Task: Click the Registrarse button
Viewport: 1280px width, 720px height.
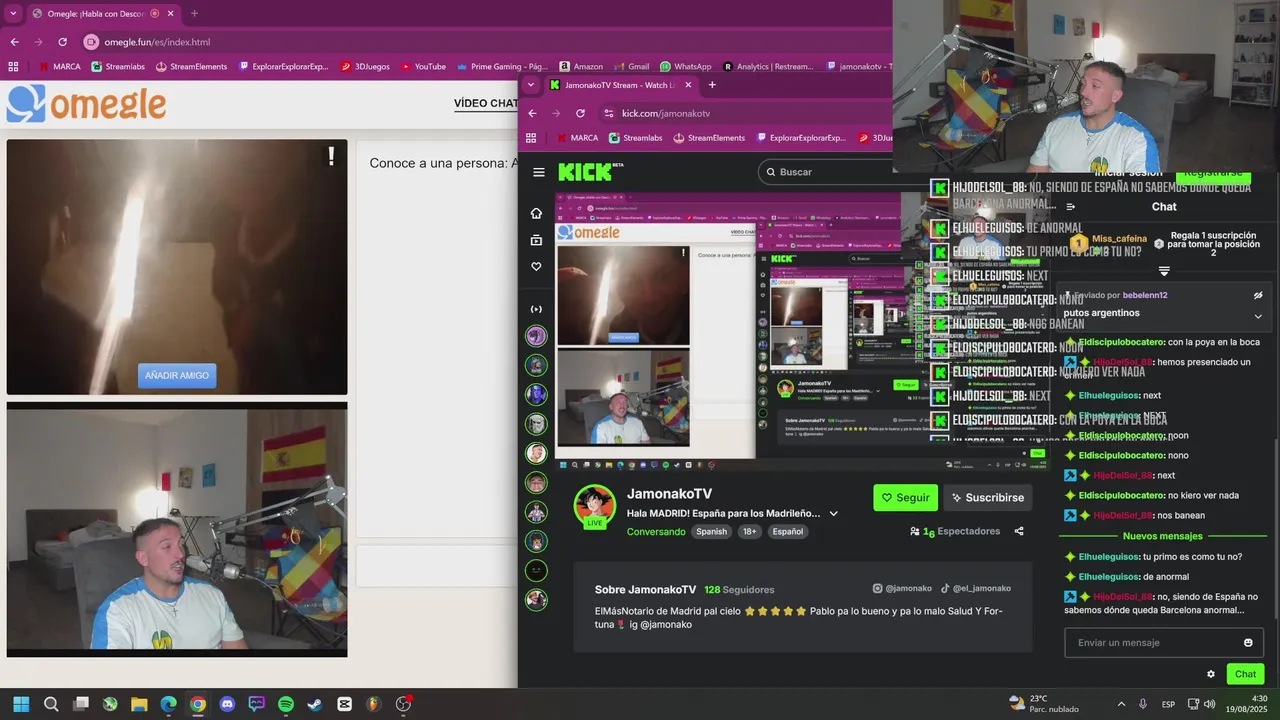Action: pos(1213,173)
